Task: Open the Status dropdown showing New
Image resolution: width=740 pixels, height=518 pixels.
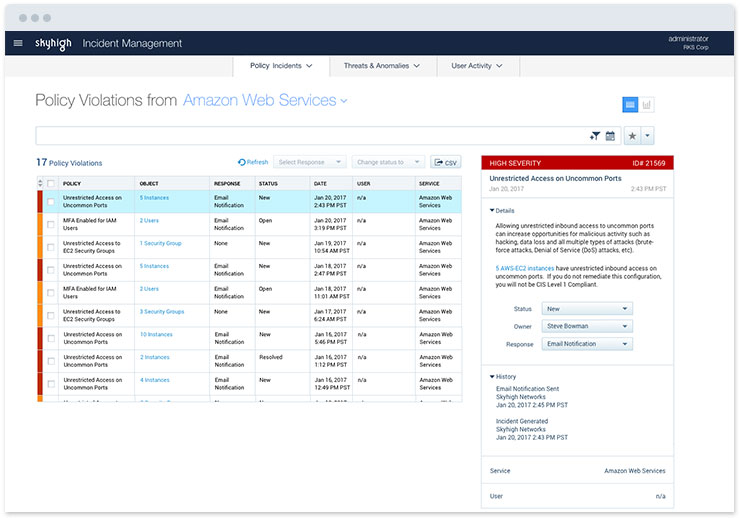Action: pos(587,309)
